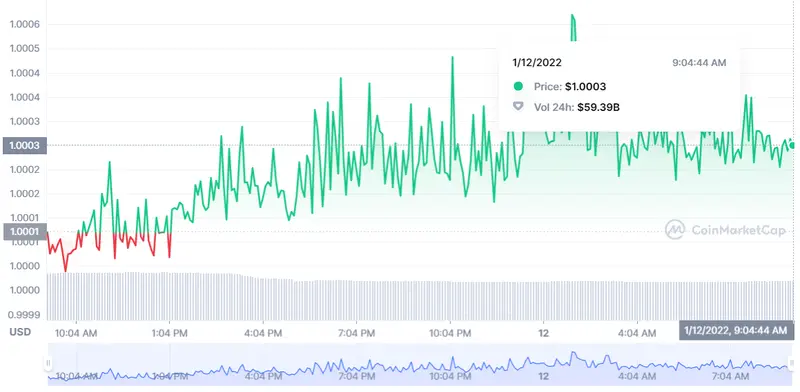Click the '10:04 PM' label on main time axis

[450, 333]
